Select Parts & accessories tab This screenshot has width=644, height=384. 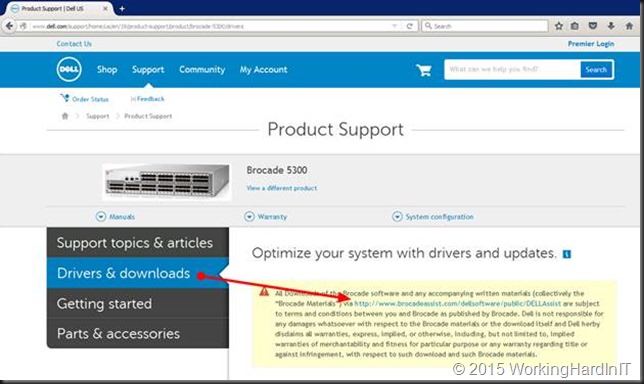pyautogui.click(x=138, y=333)
